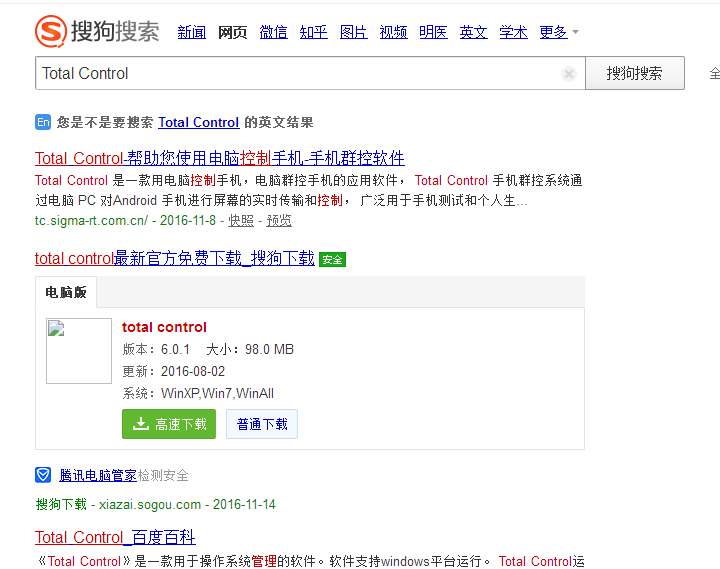This screenshot has width=720, height=569.
Task: Open the 明医 search category
Action: [x=433, y=32]
